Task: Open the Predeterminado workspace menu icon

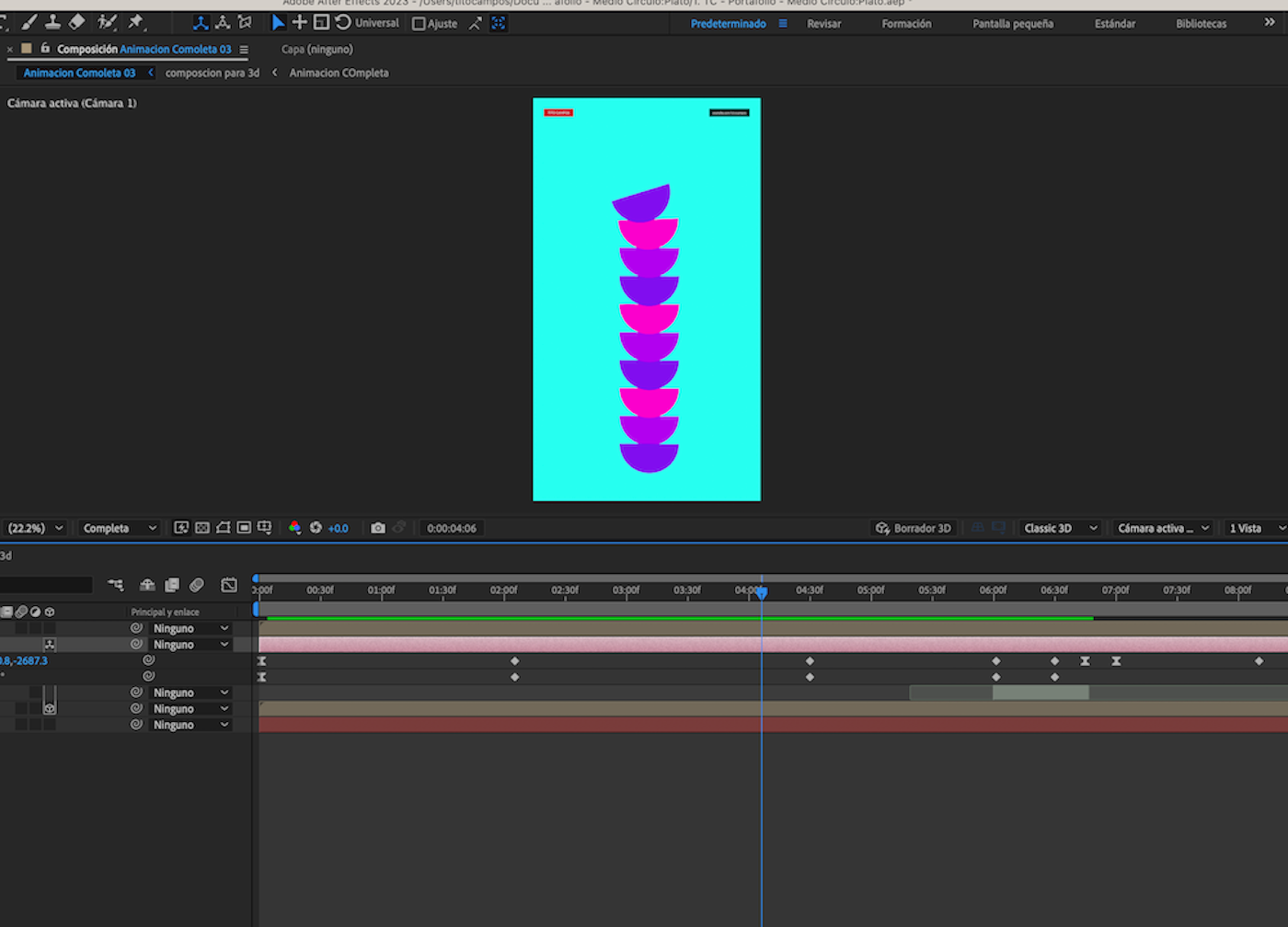Action: click(x=783, y=24)
